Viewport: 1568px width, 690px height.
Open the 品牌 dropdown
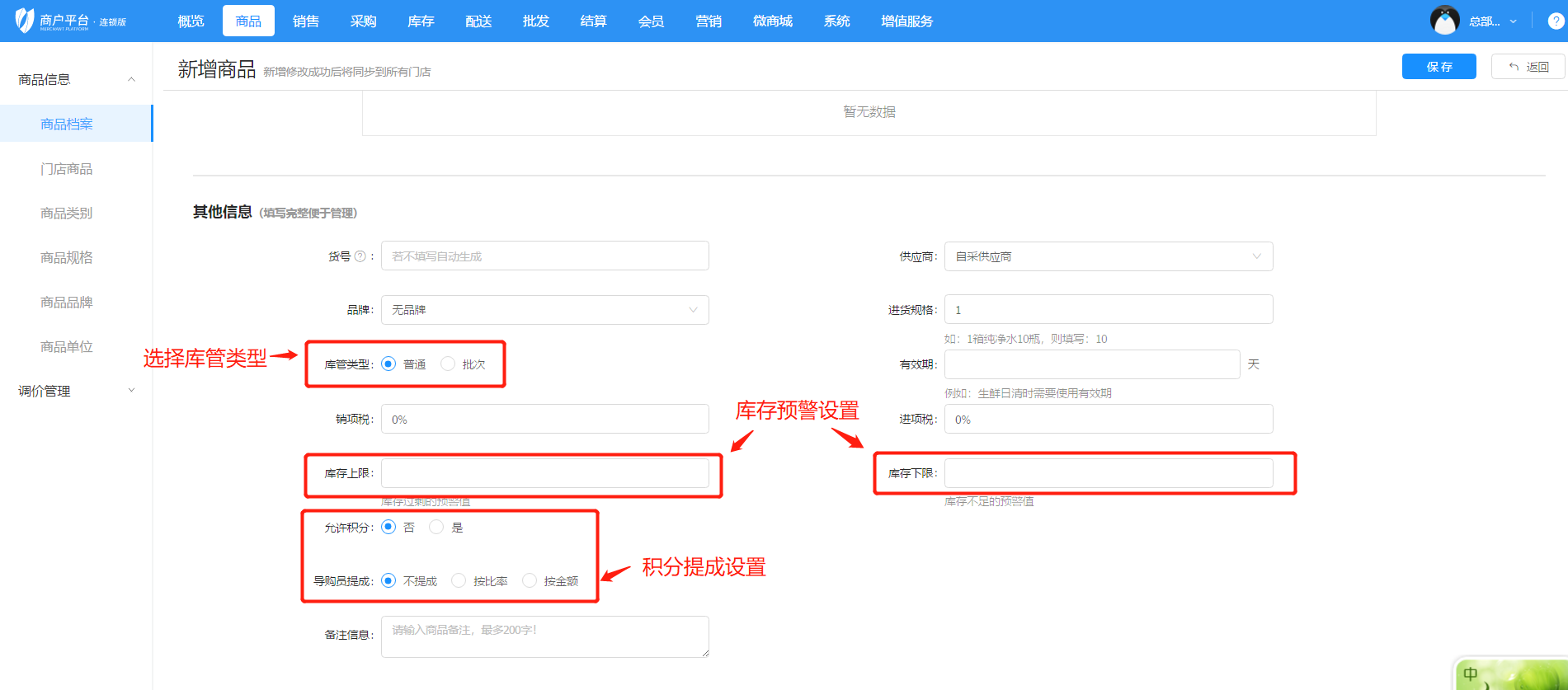[544, 310]
